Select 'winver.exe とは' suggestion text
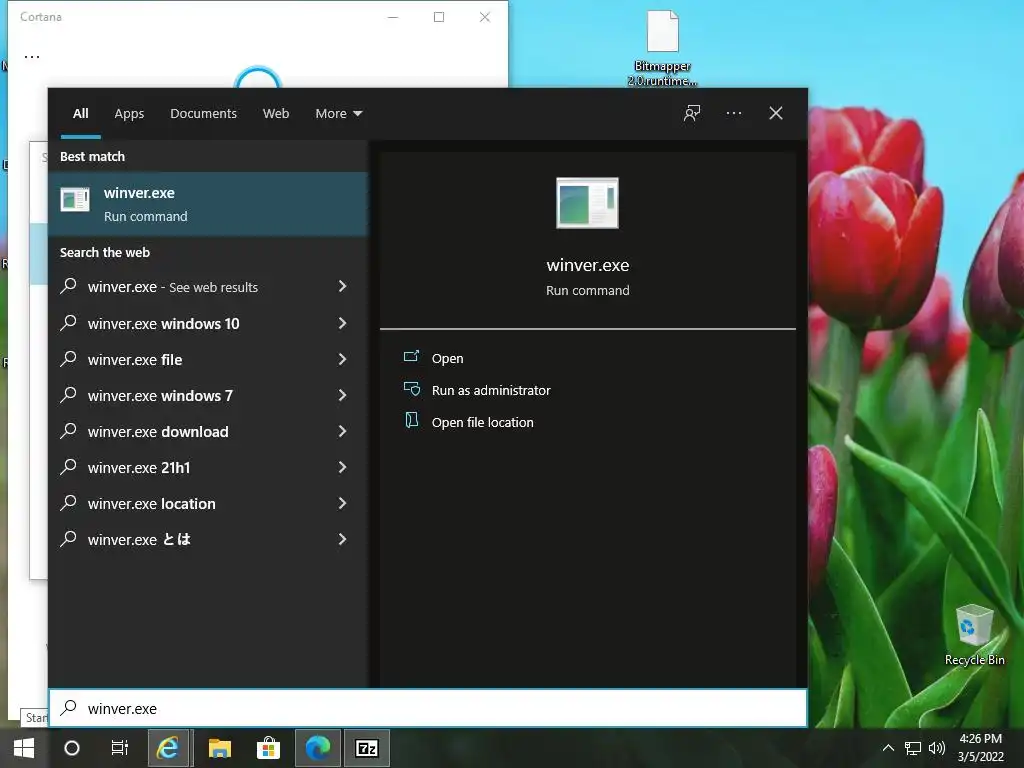The image size is (1024, 768). coord(139,539)
